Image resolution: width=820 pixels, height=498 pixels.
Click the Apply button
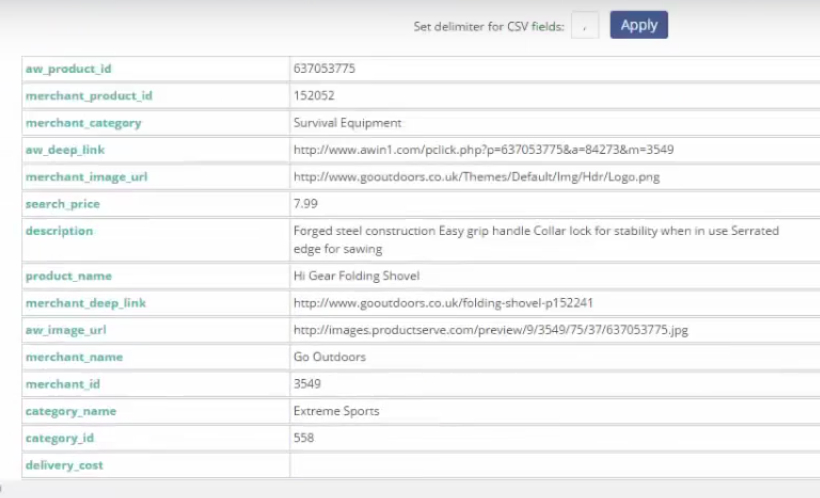point(638,26)
